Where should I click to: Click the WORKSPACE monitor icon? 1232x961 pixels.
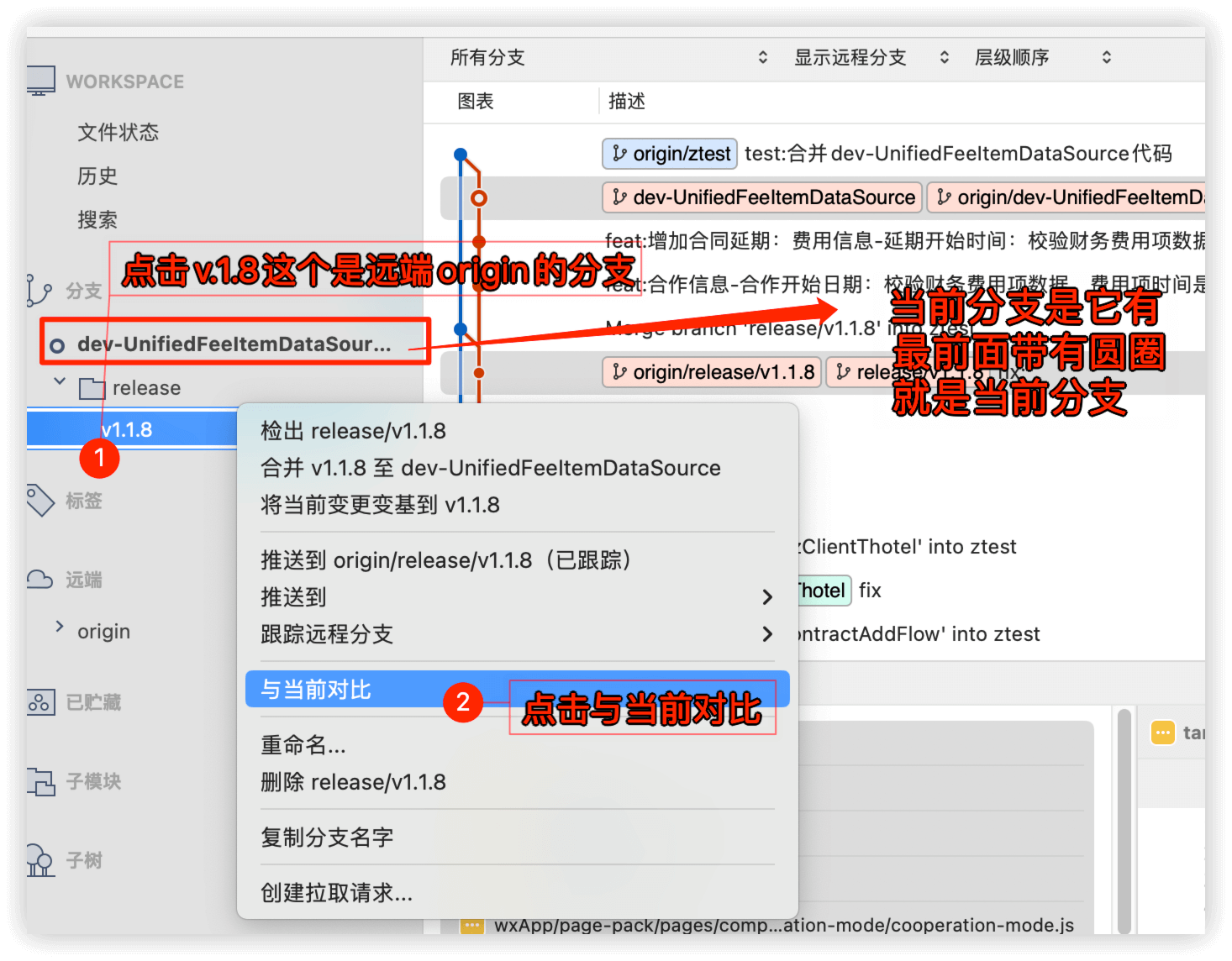pos(40,81)
